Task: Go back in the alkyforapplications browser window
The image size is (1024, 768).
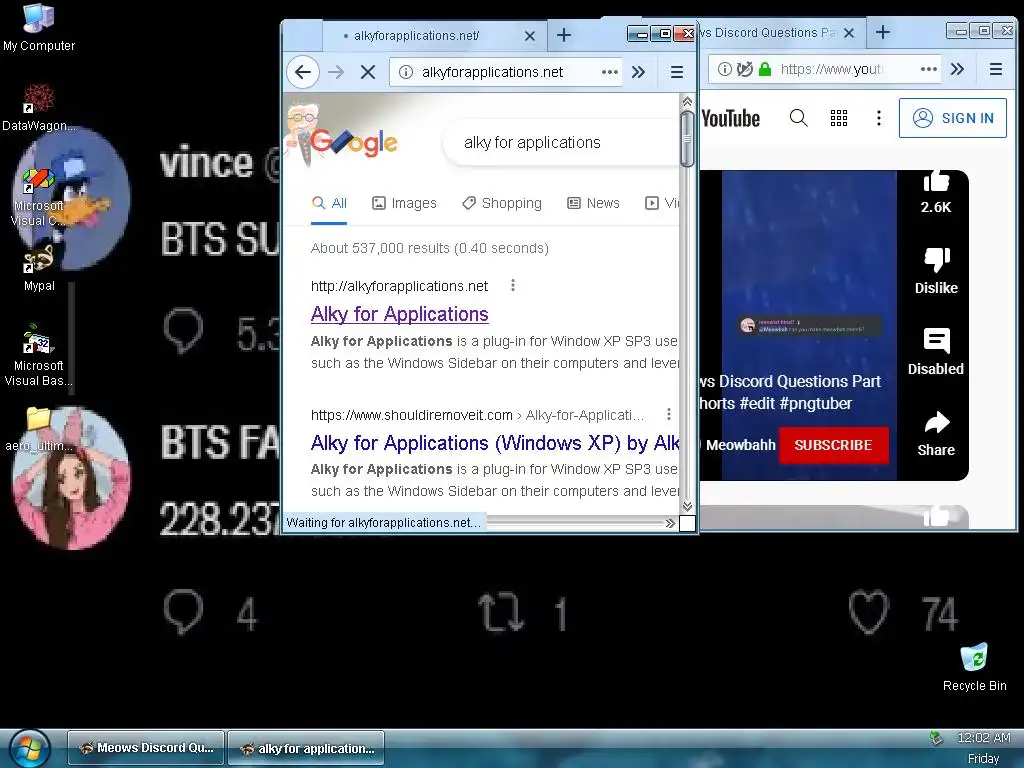Action: [302, 72]
